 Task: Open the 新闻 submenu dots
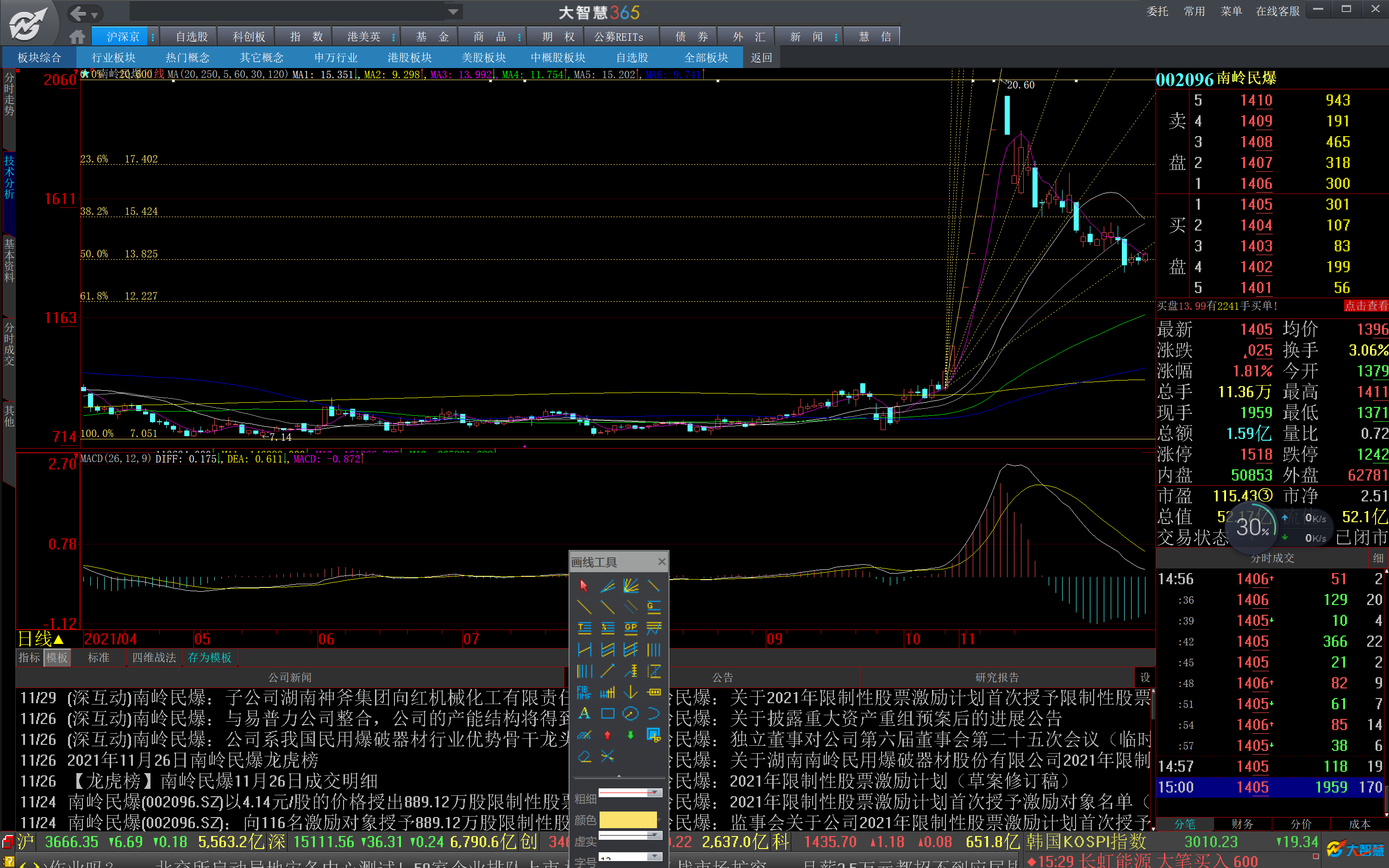point(836,37)
